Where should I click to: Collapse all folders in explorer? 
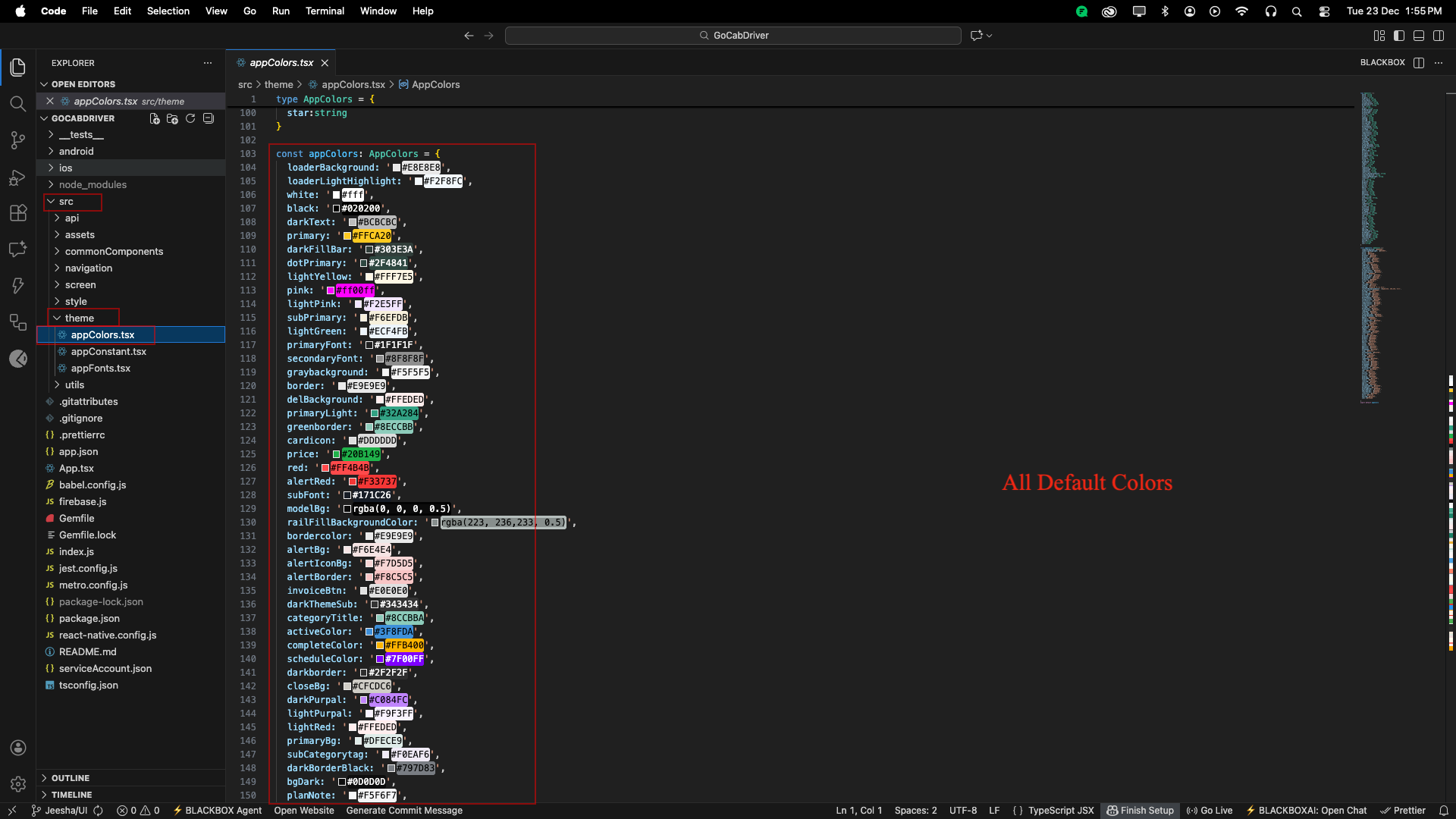pos(209,118)
